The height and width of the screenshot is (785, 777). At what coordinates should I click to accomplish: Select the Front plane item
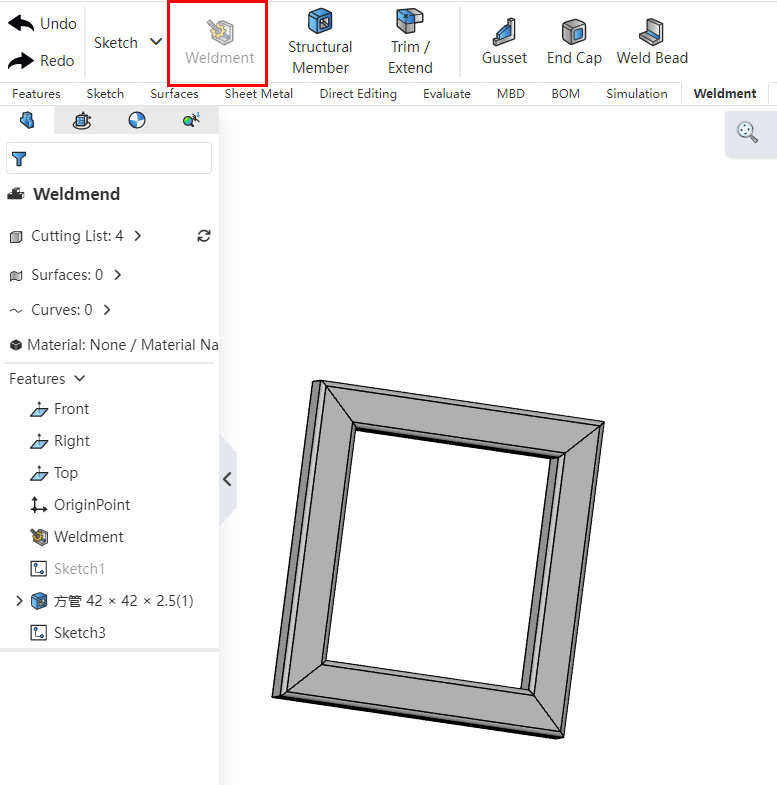click(71, 409)
